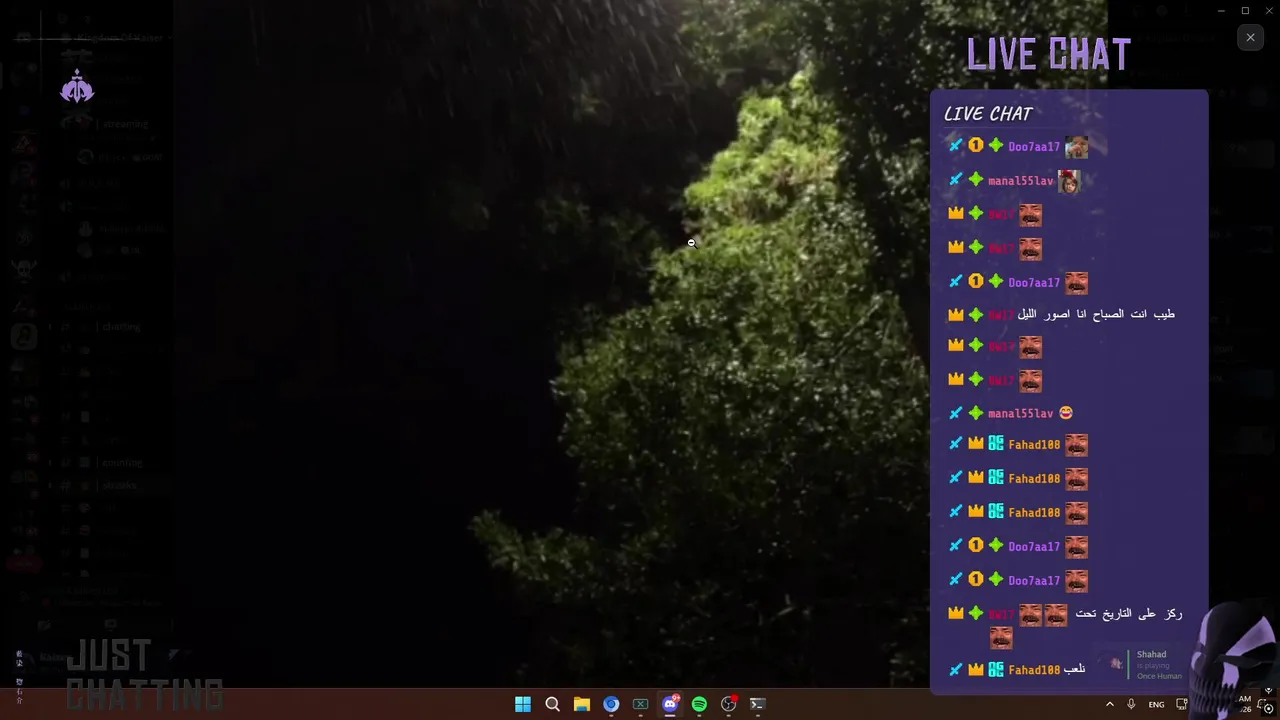Click the purple lotus stream logo
This screenshot has width=1280, height=720.
click(77, 87)
